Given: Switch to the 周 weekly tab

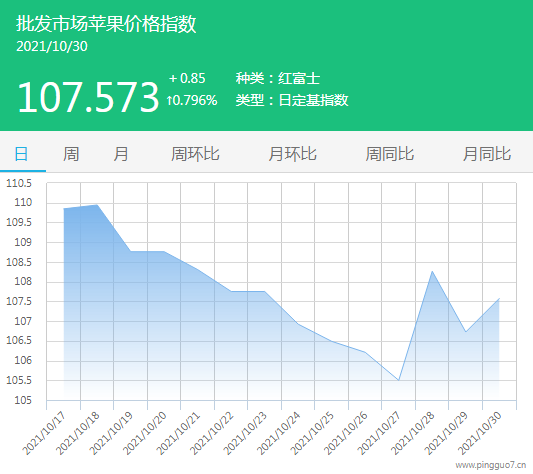Looking at the screenshot, I should pos(71,154).
